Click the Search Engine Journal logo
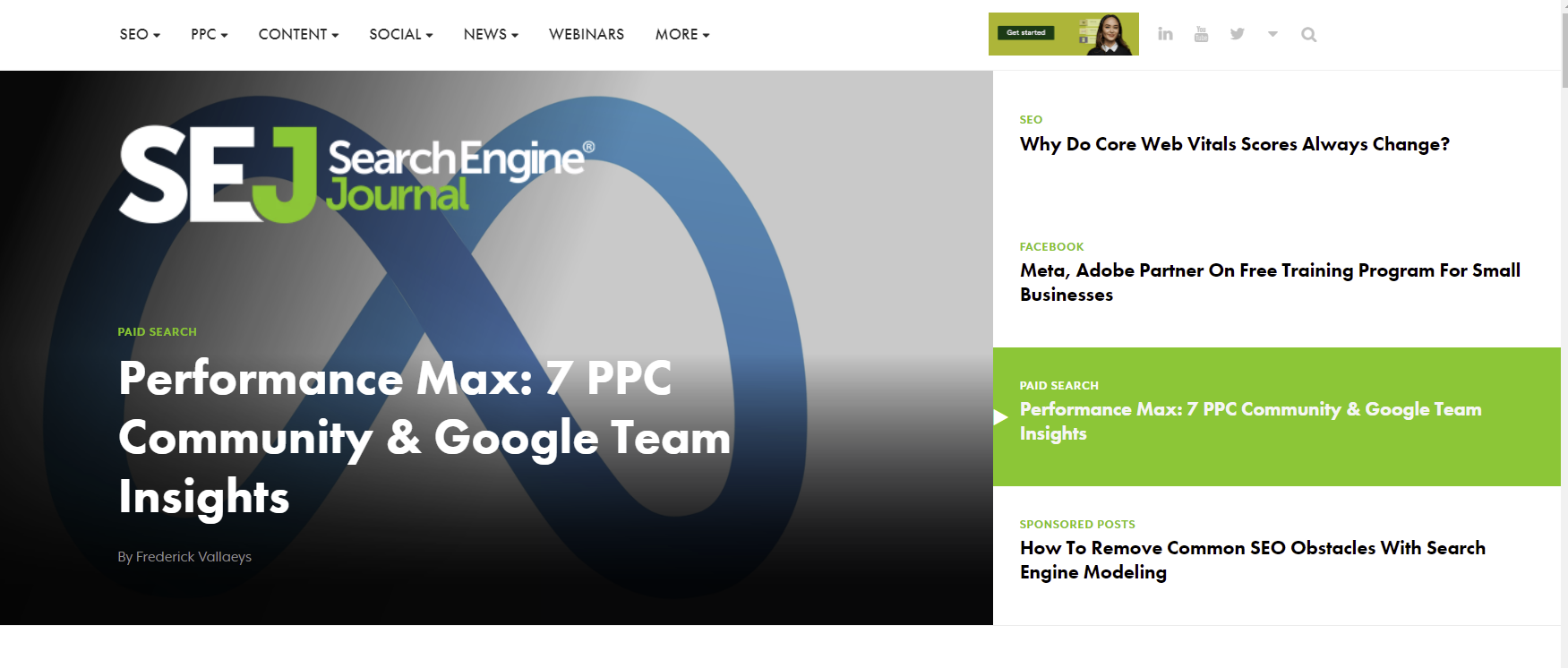This screenshot has width=1568, height=668. [356, 174]
